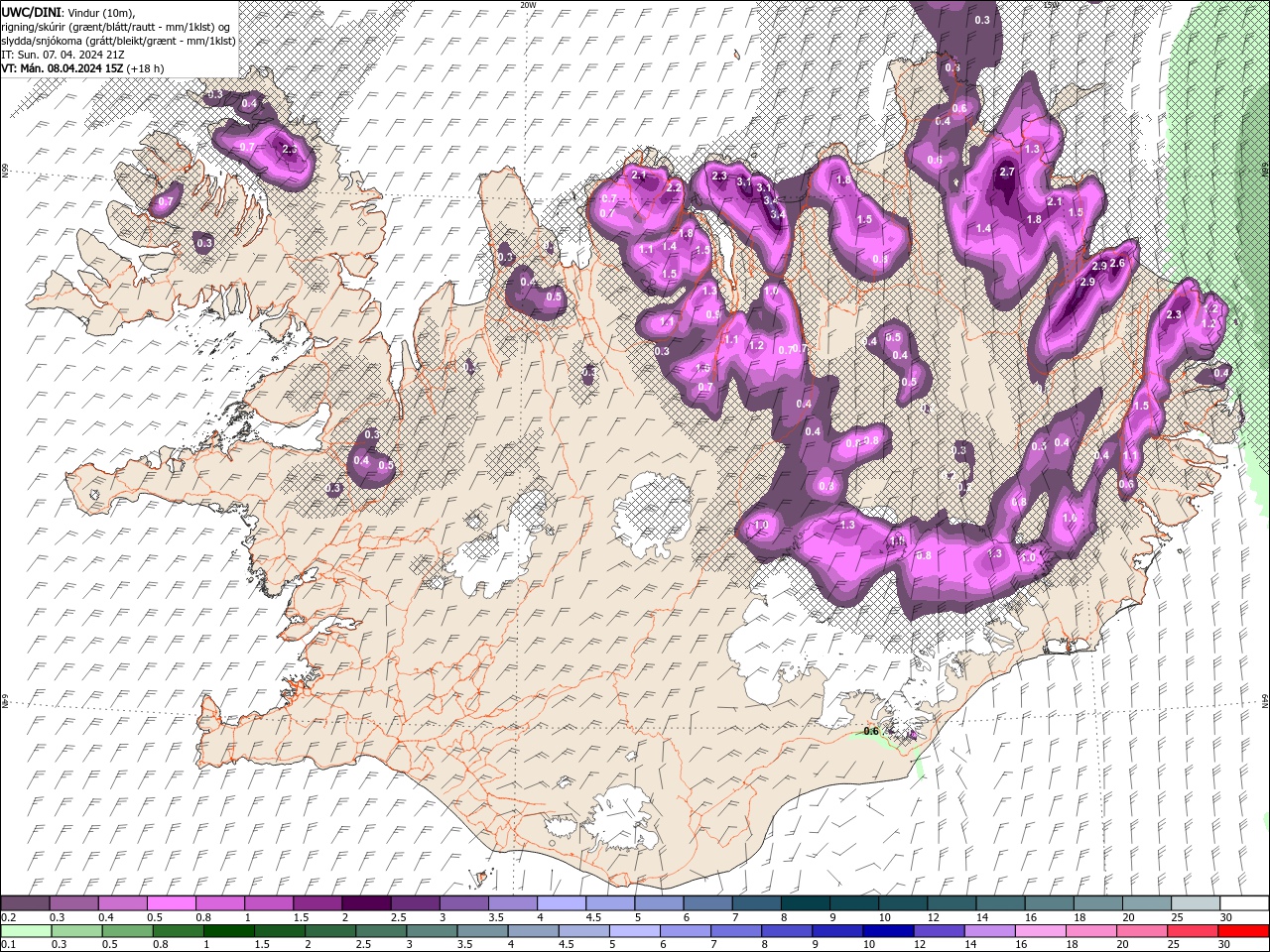Click the 'rigning/skúrir' legend description line
The height and width of the screenshot is (952, 1270).
117,26
